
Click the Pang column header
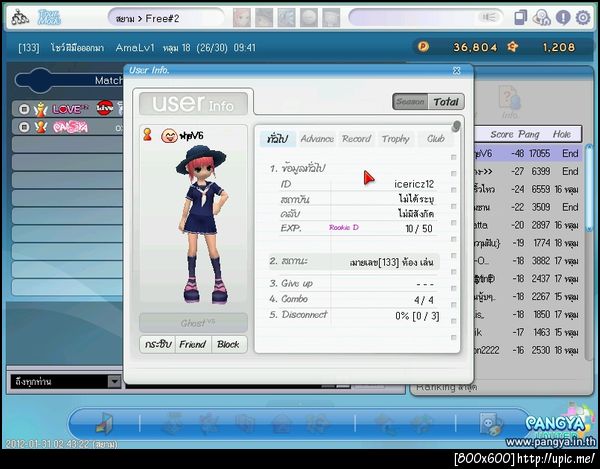[528, 134]
